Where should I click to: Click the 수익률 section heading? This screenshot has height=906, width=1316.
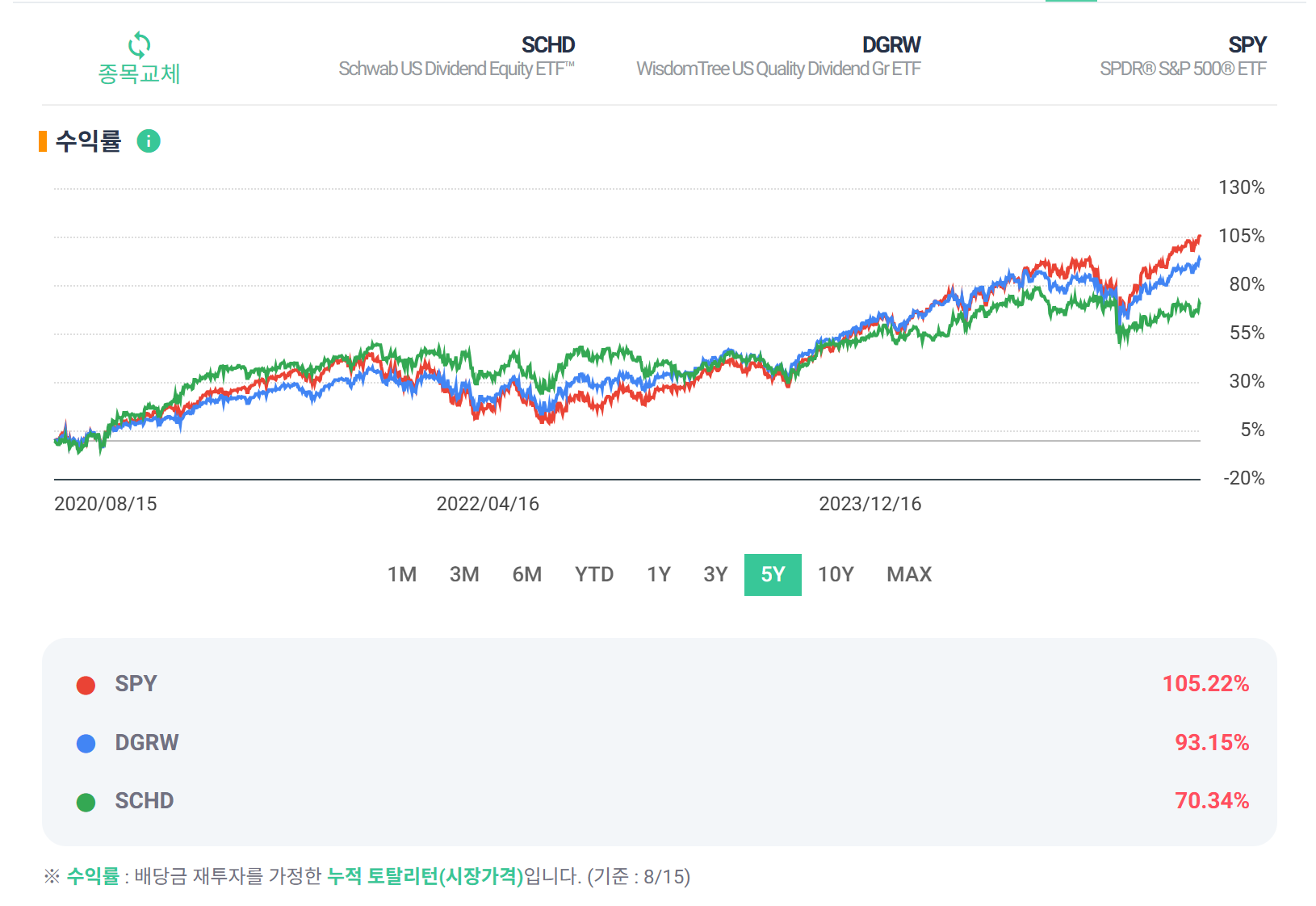tap(88, 141)
